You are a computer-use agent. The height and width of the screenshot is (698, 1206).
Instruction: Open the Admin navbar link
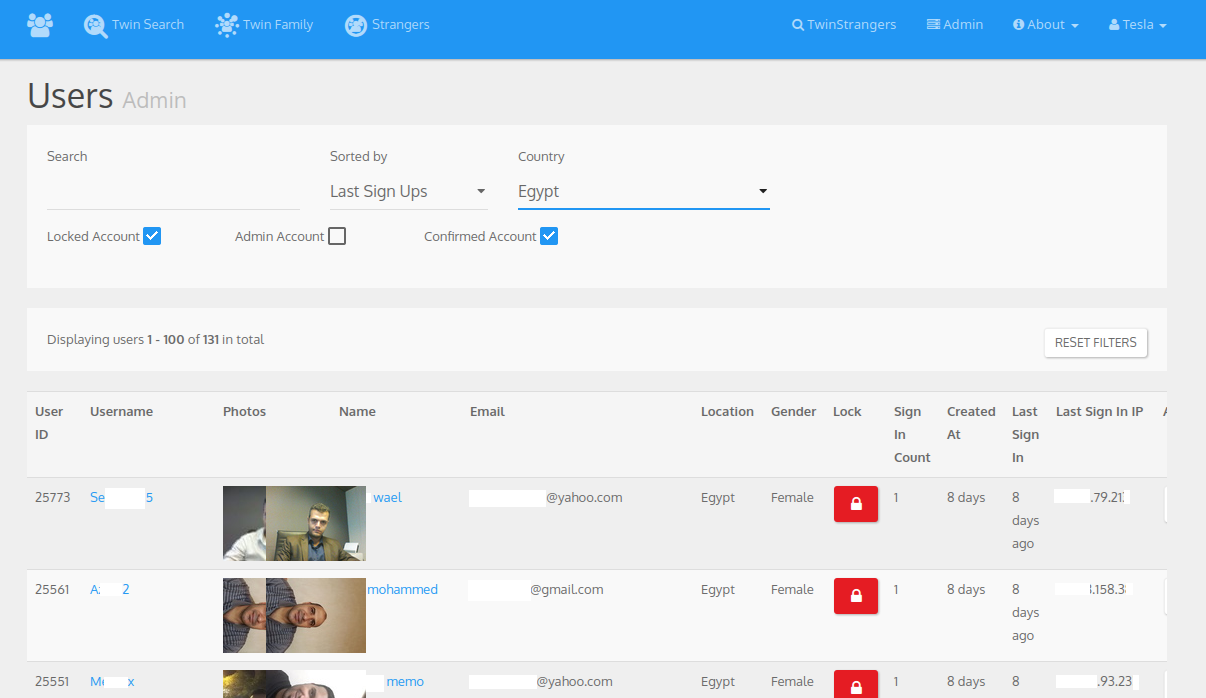[955, 25]
